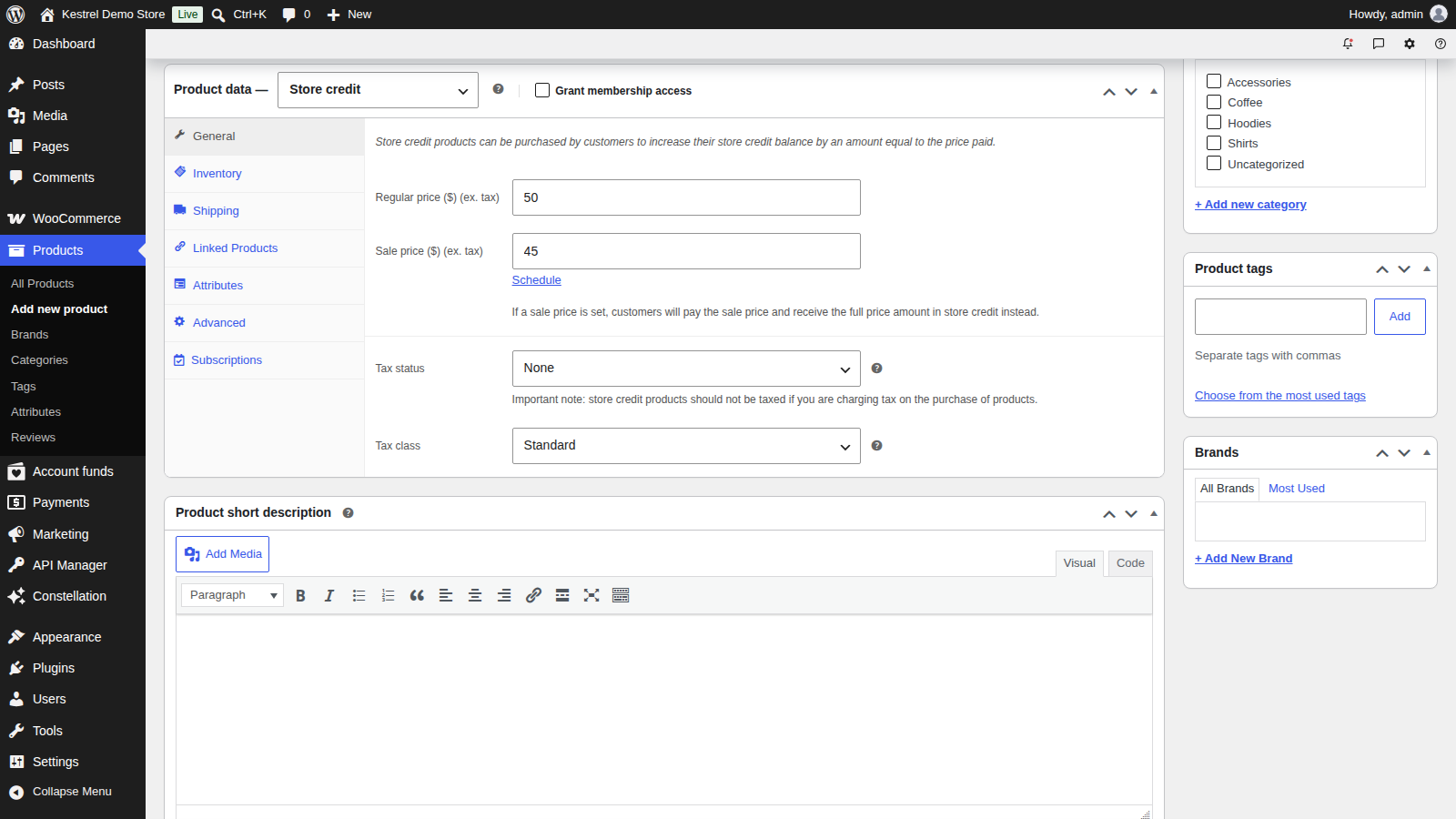Open the Tax status dropdown
Viewport: 1456px width, 819px height.
point(686,369)
